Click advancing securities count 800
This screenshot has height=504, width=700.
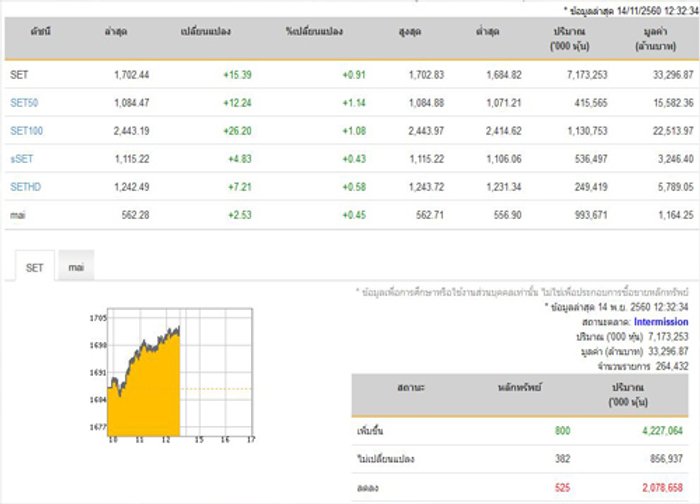562,431
